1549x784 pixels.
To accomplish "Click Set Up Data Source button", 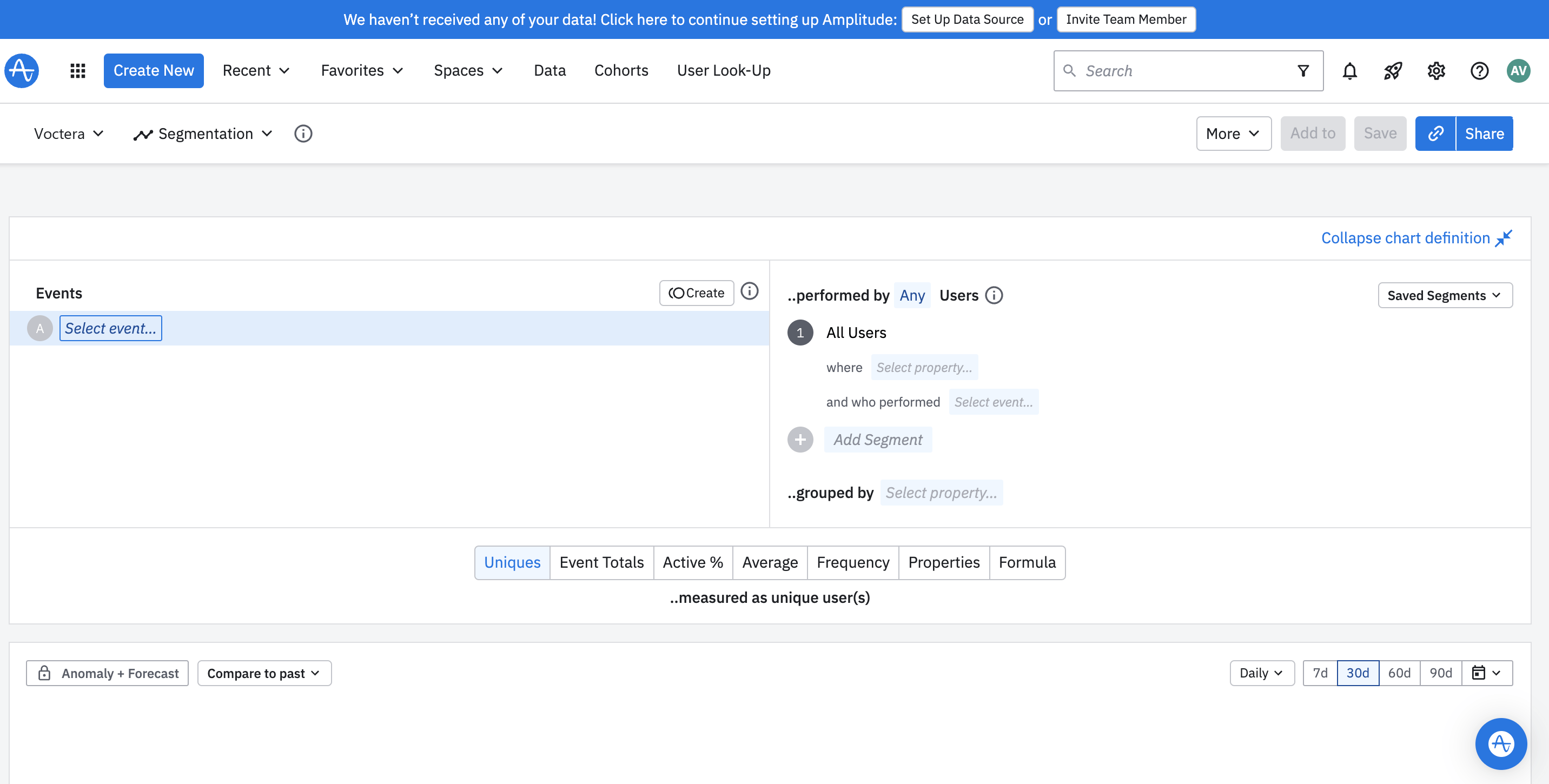I will [967, 19].
